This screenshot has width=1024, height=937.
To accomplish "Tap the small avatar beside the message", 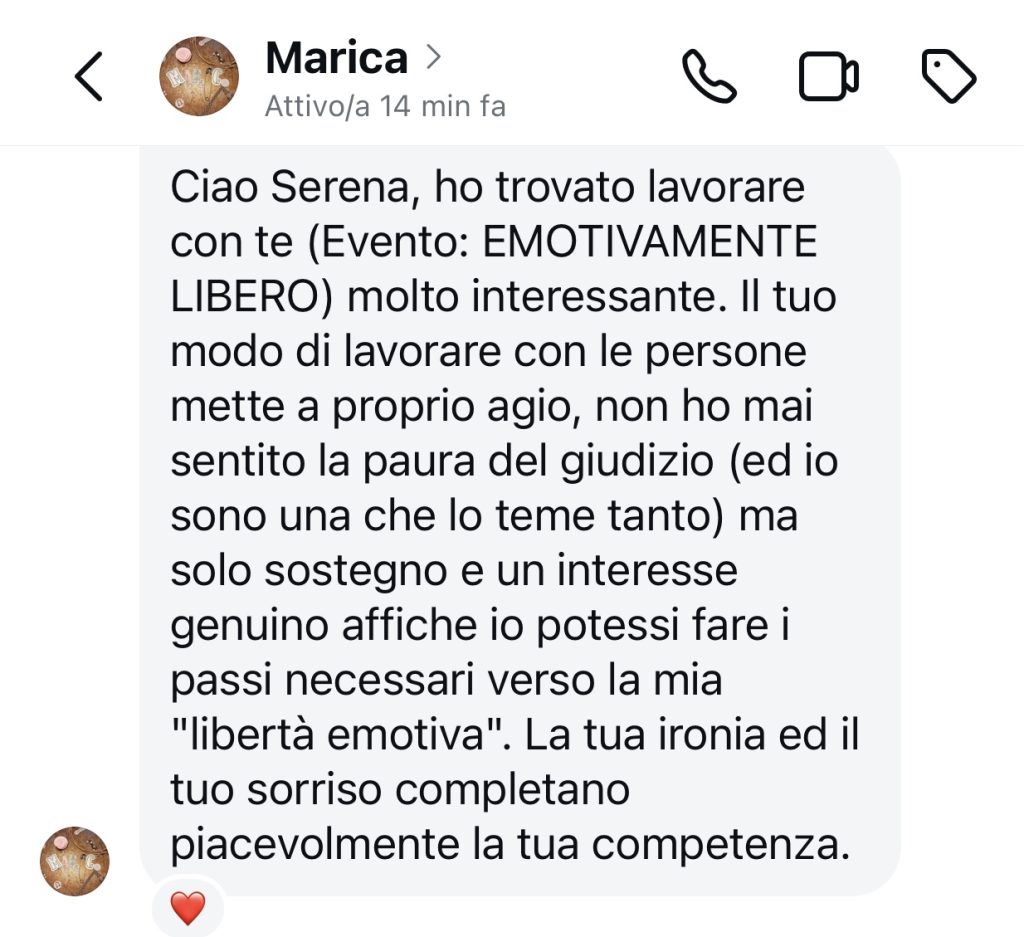I will 74,861.
